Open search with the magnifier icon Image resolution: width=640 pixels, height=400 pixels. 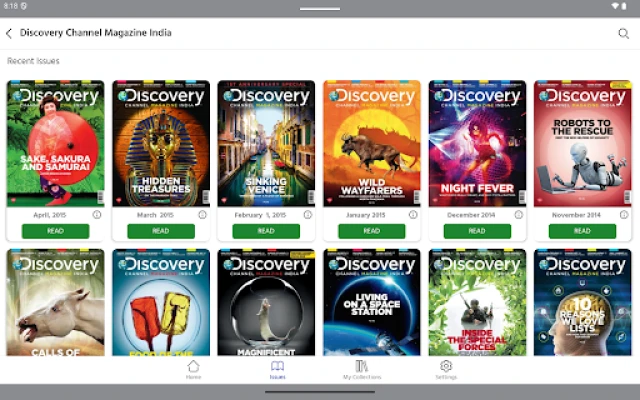click(623, 33)
